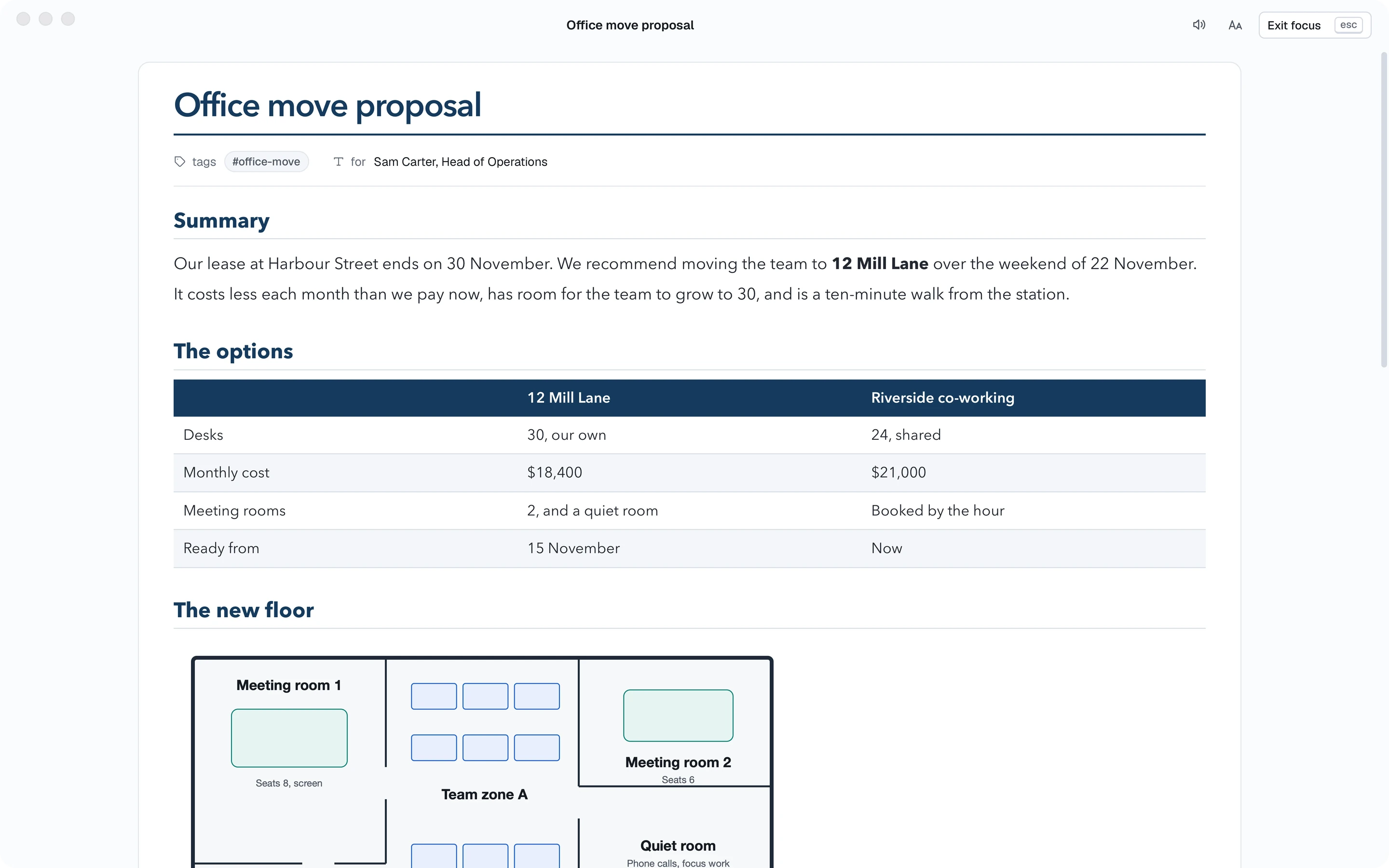Screen dimensions: 1389x868
Task: Click the 'Meeting room 2' label
Action: (x=678, y=762)
